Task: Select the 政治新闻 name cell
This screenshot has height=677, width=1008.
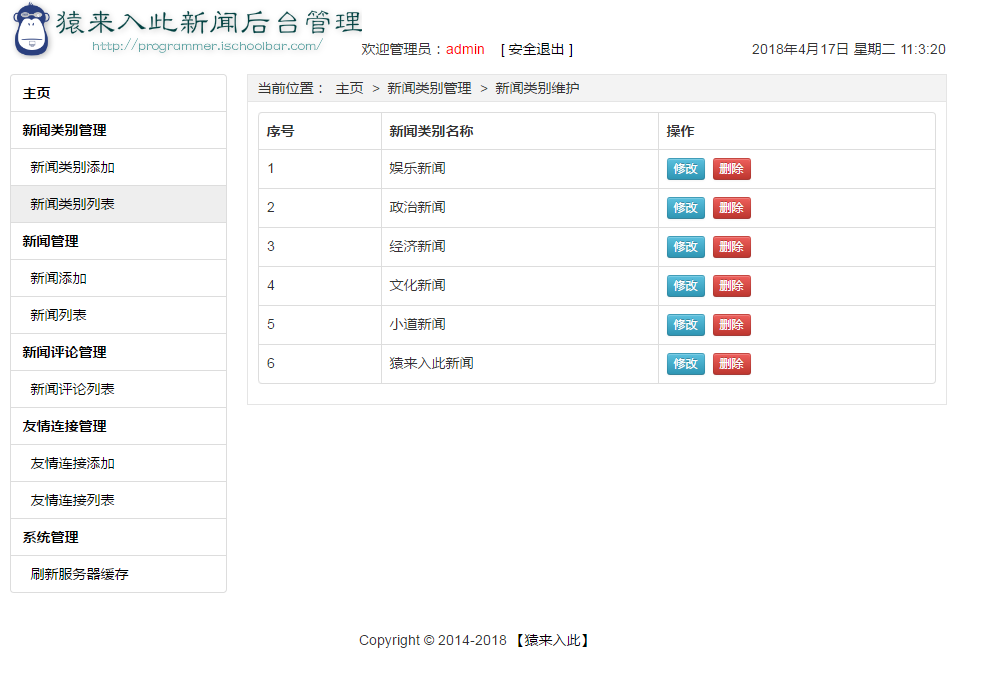Action: 520,208
